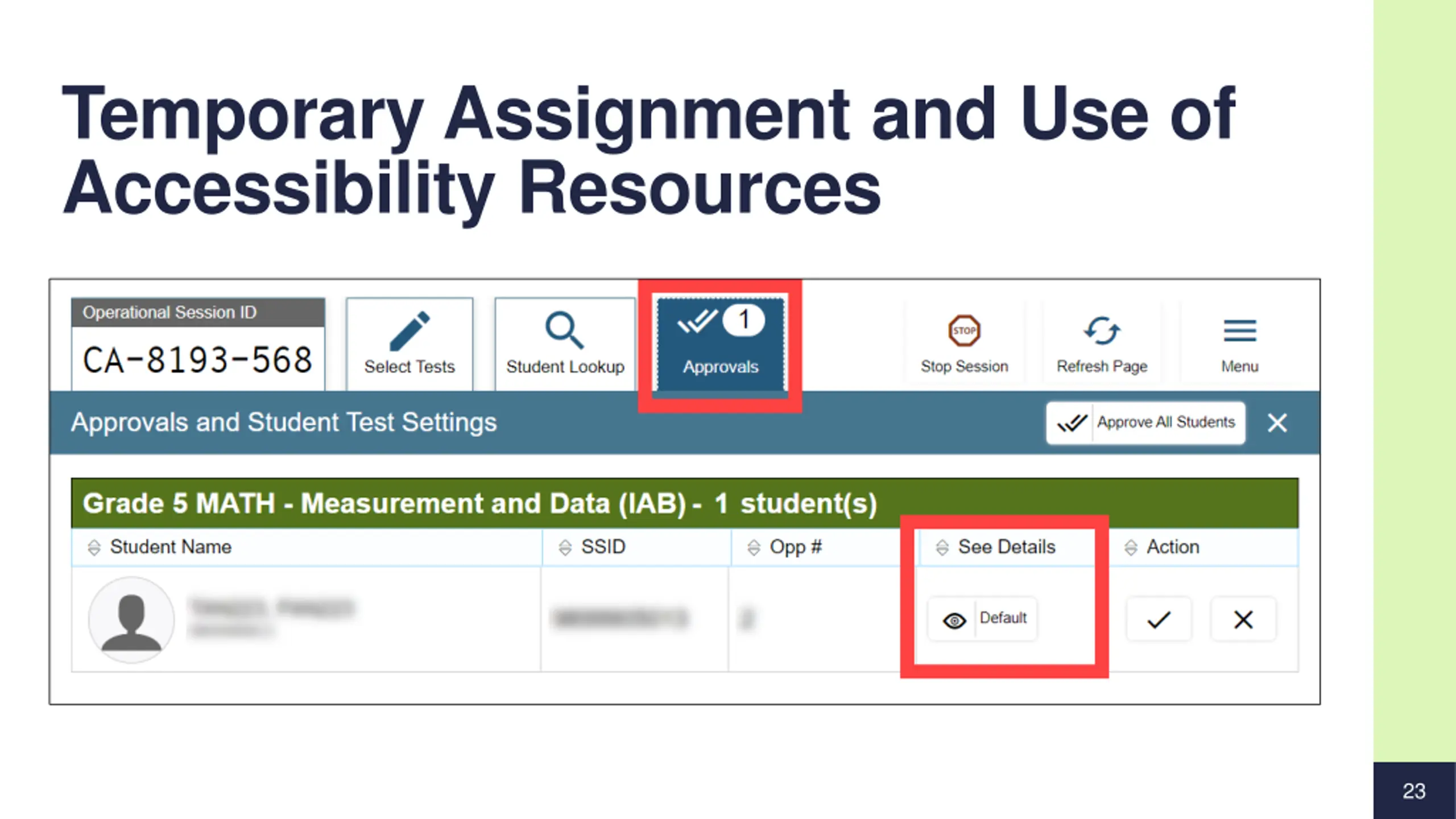Sort by Action column arrows
This screenshot has width=1456, height=819.
[x=1131, y=547]
